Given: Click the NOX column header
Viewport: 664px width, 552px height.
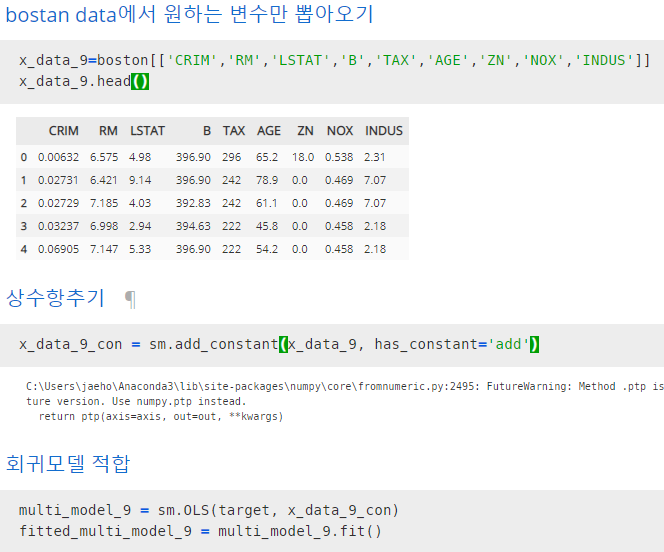Looking at the screenshot, I should pyautogui.click(x=340, y=131).
